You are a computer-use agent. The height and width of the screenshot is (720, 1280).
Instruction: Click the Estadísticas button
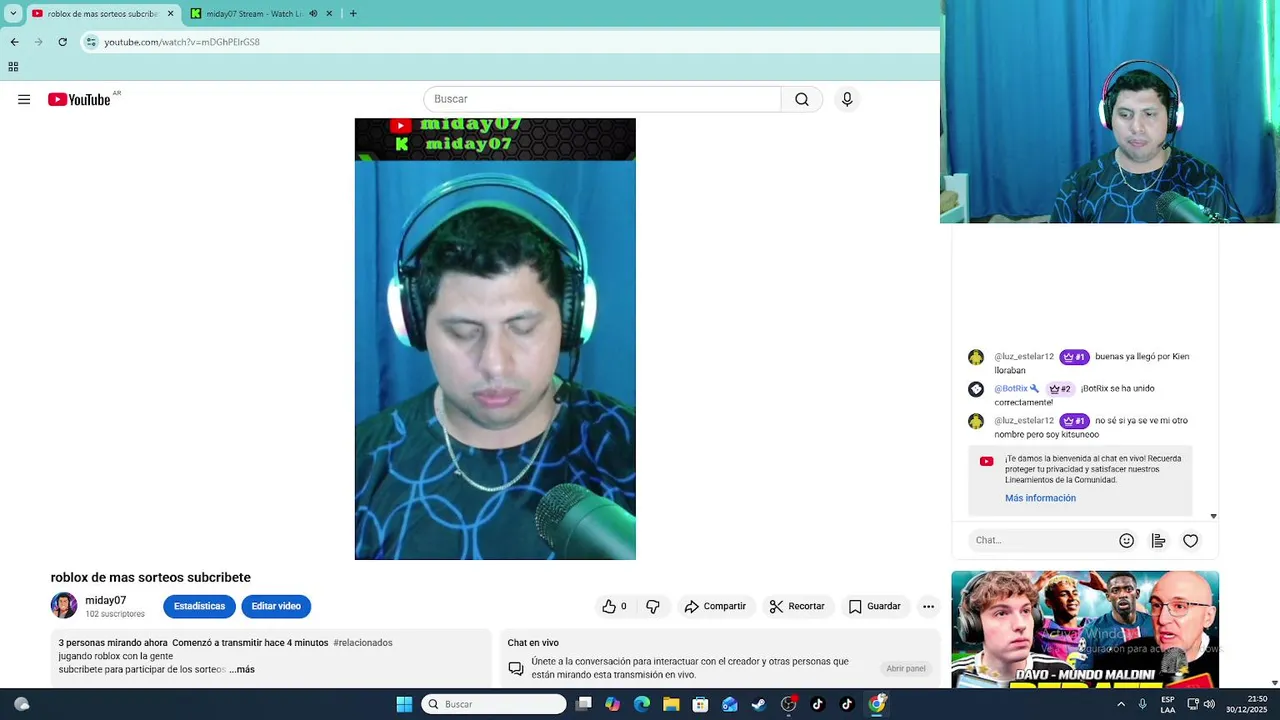click(x=199, y=606)
